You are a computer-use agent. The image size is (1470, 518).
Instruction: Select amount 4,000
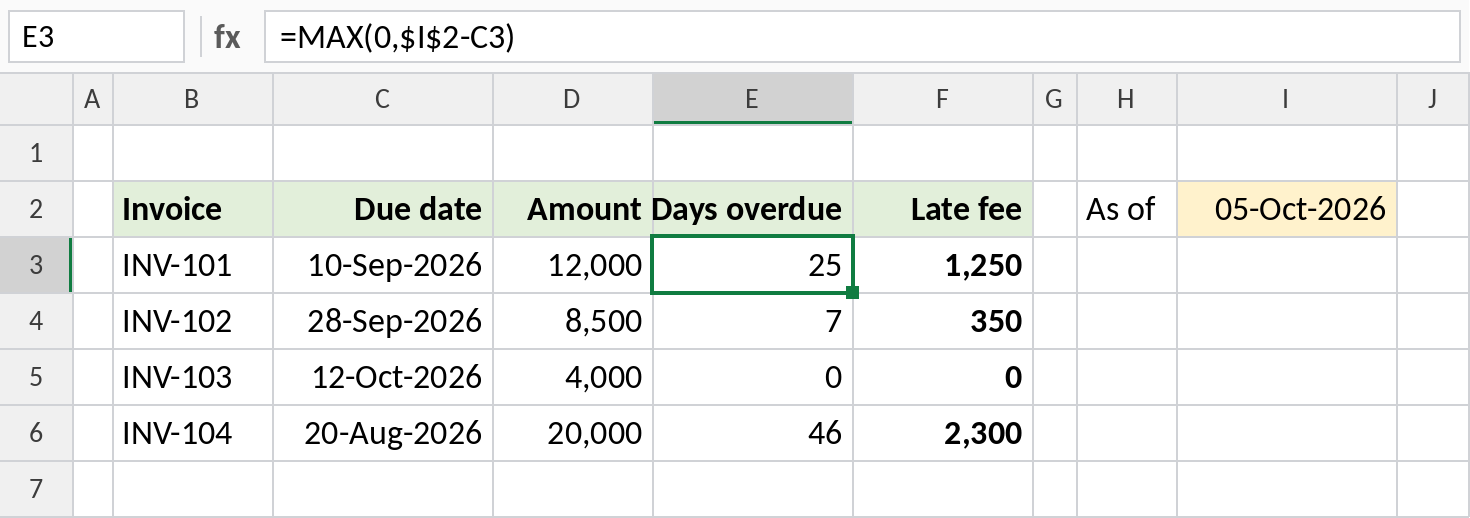pos(573,377)
